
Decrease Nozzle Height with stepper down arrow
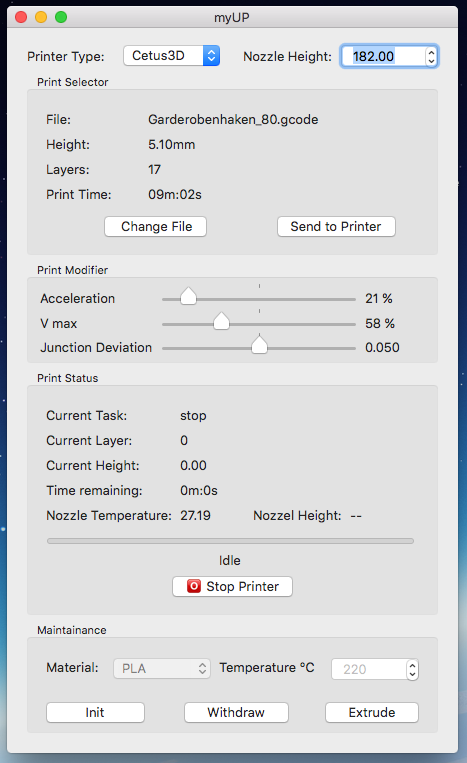click(431, 61)
